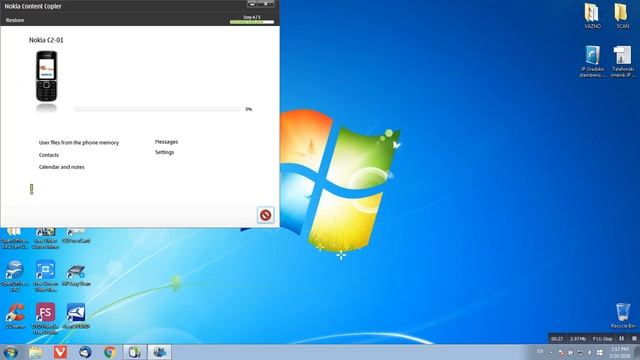Open the JP Gradsko stambeno desktop icon
This screenshot has width=640, height=360.
[x=592, y=61]
